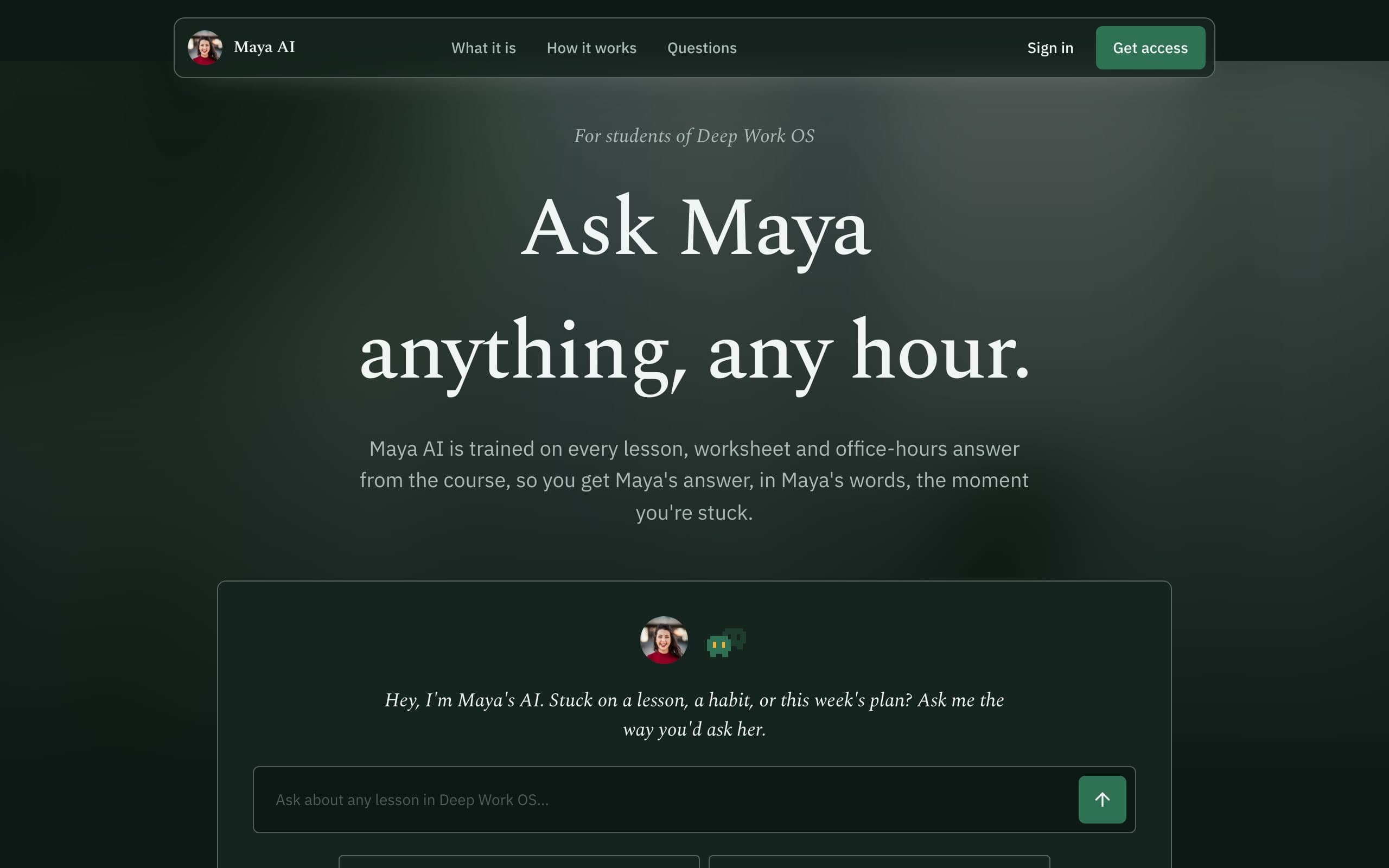Click the paragraph starting Maya AI is trained
The image size is (1389, 868).
tap(694, 481)
